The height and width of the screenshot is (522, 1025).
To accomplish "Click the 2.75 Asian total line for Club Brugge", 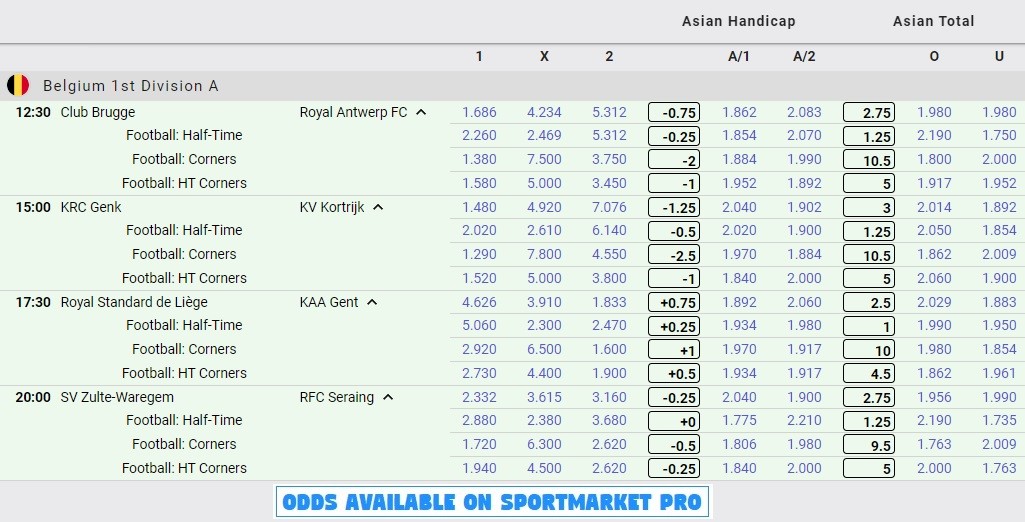I will click(x=869, y=112).
